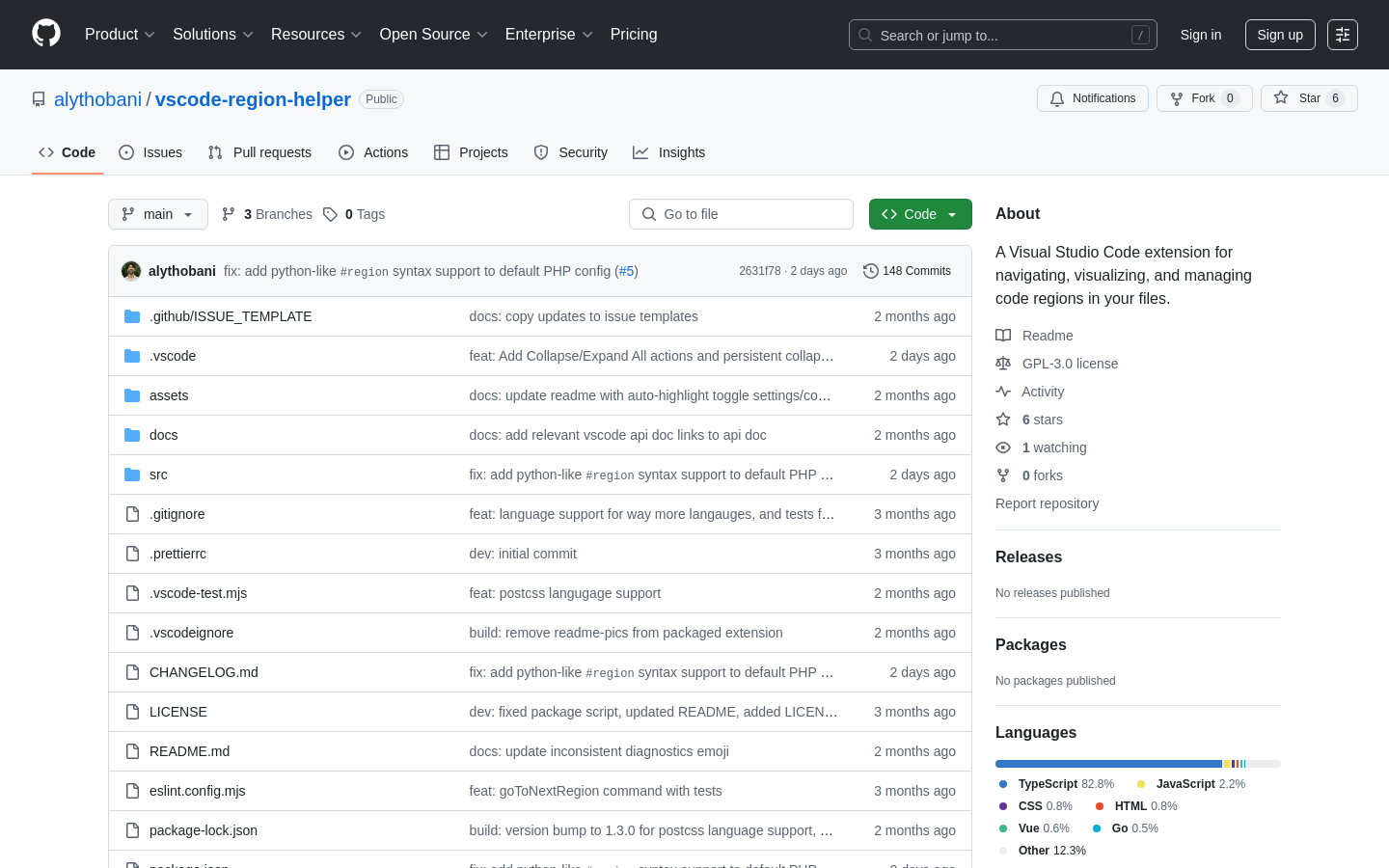Open the command palette icon button
The image size is (1389, 868).
click(x=1342, y=35)
